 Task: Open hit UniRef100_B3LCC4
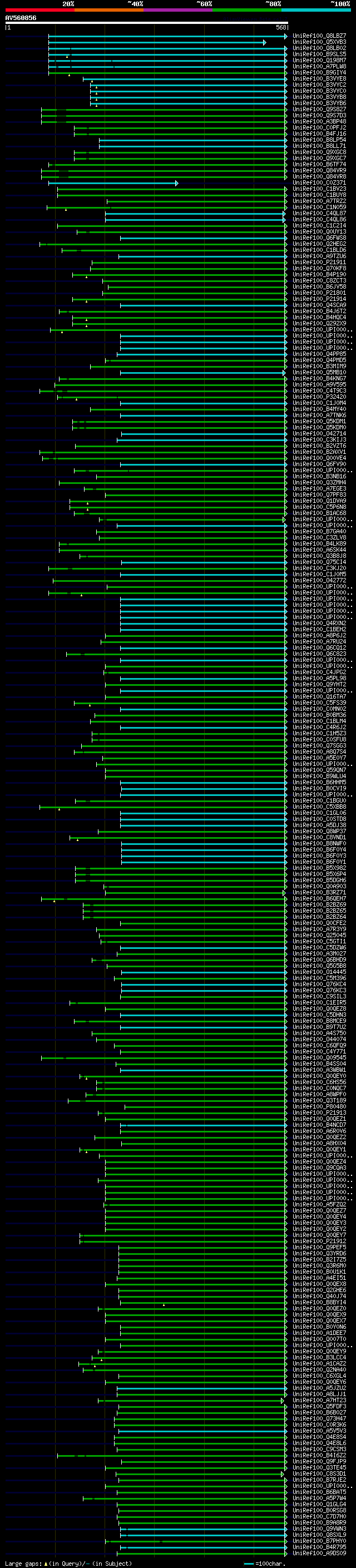point(319,1357)
